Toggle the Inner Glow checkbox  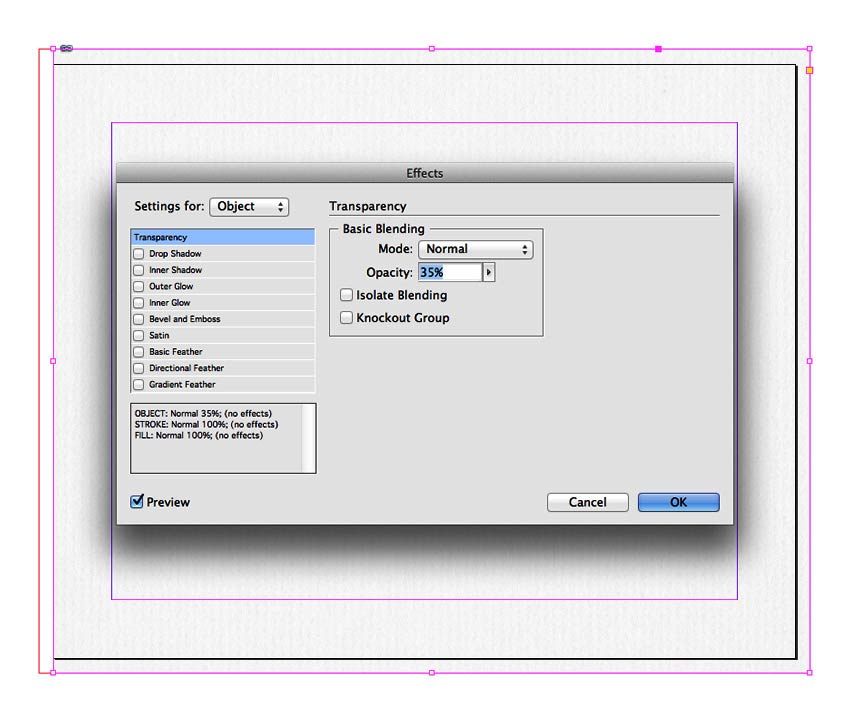click(x=139, y=302)
